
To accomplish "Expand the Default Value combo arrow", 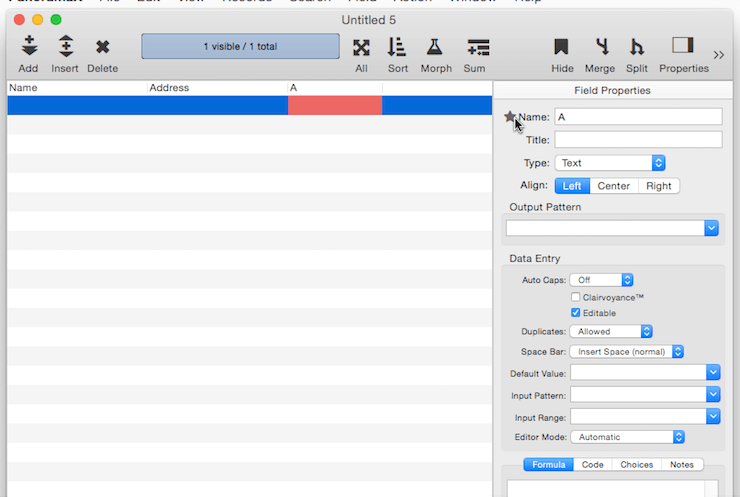I will pos(713,372).
